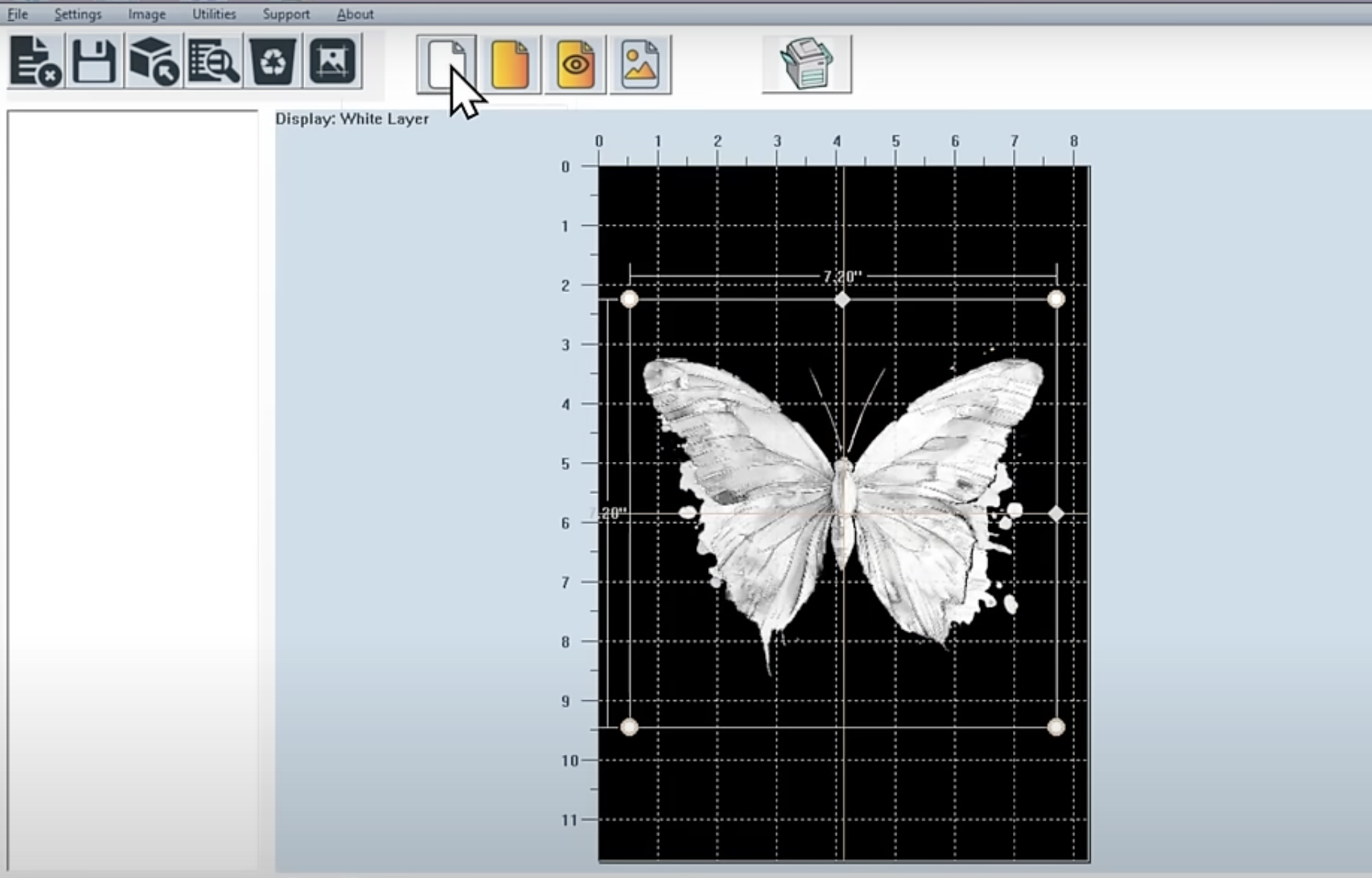Click the floppy disk save icon
The width and height of the screenshot is (1372, 878).
[x=94, y=62]
